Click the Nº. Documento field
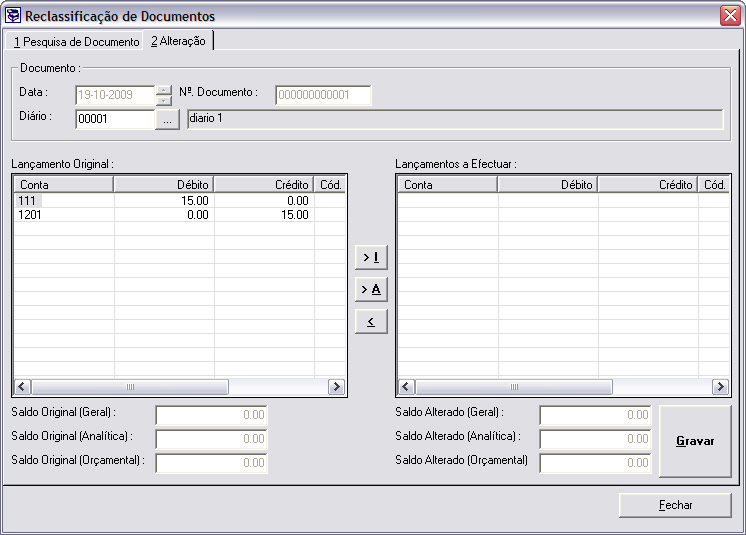The image size is (746, 535). tap(323, 95)
